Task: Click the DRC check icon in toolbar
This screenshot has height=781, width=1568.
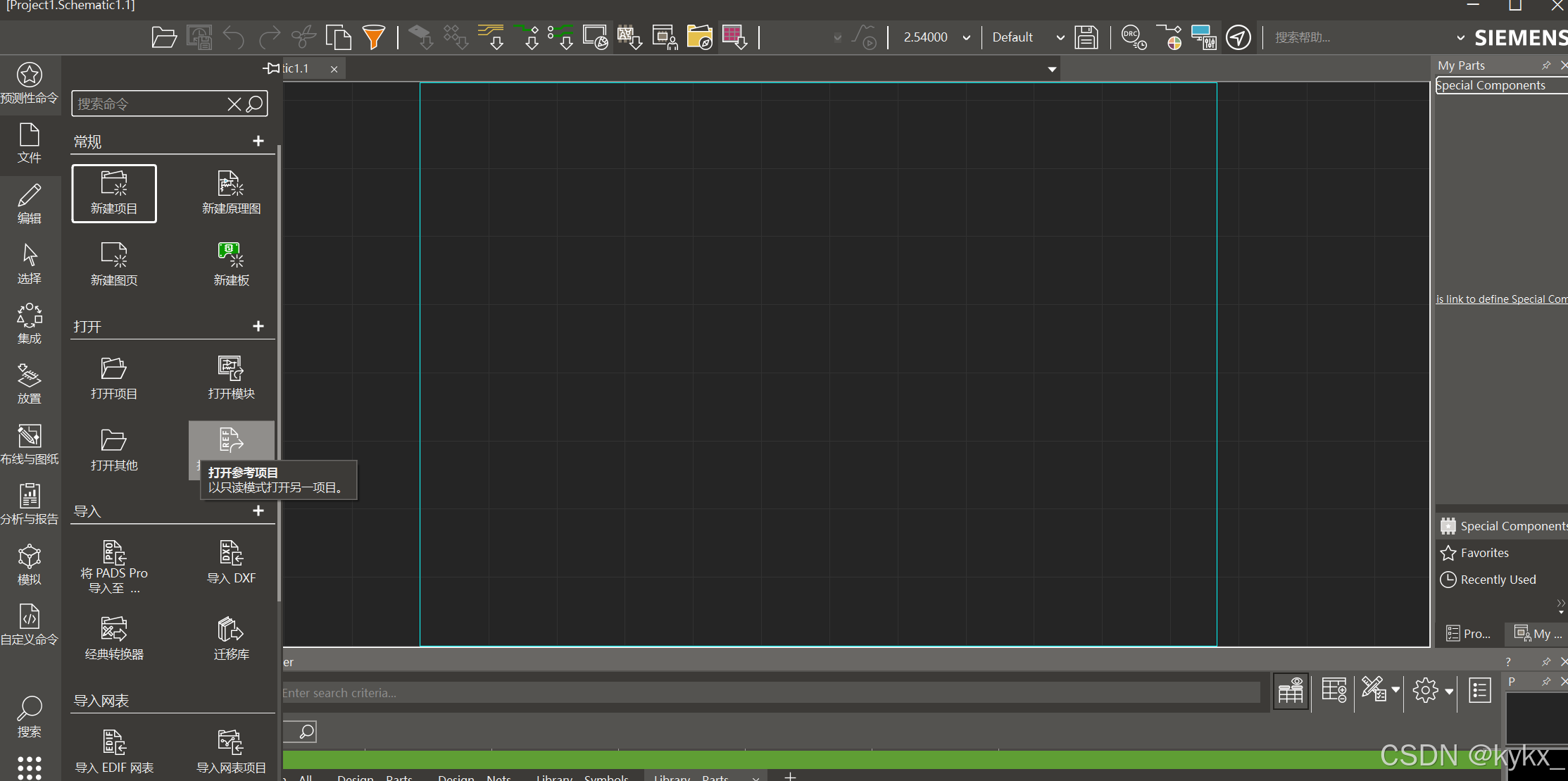Action: point(1133,37)
